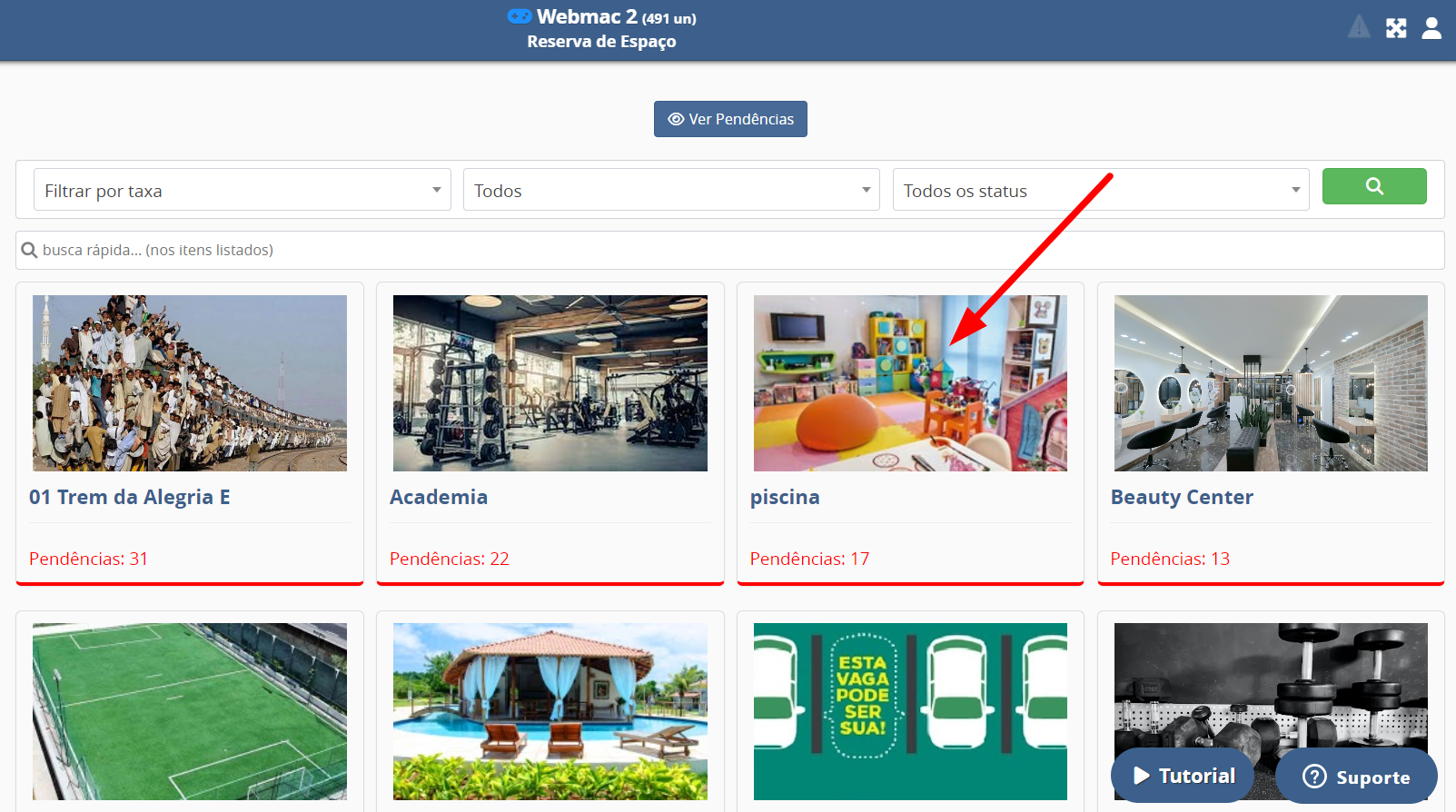Select the parking spaces banner image

click(x=910, y=711)
